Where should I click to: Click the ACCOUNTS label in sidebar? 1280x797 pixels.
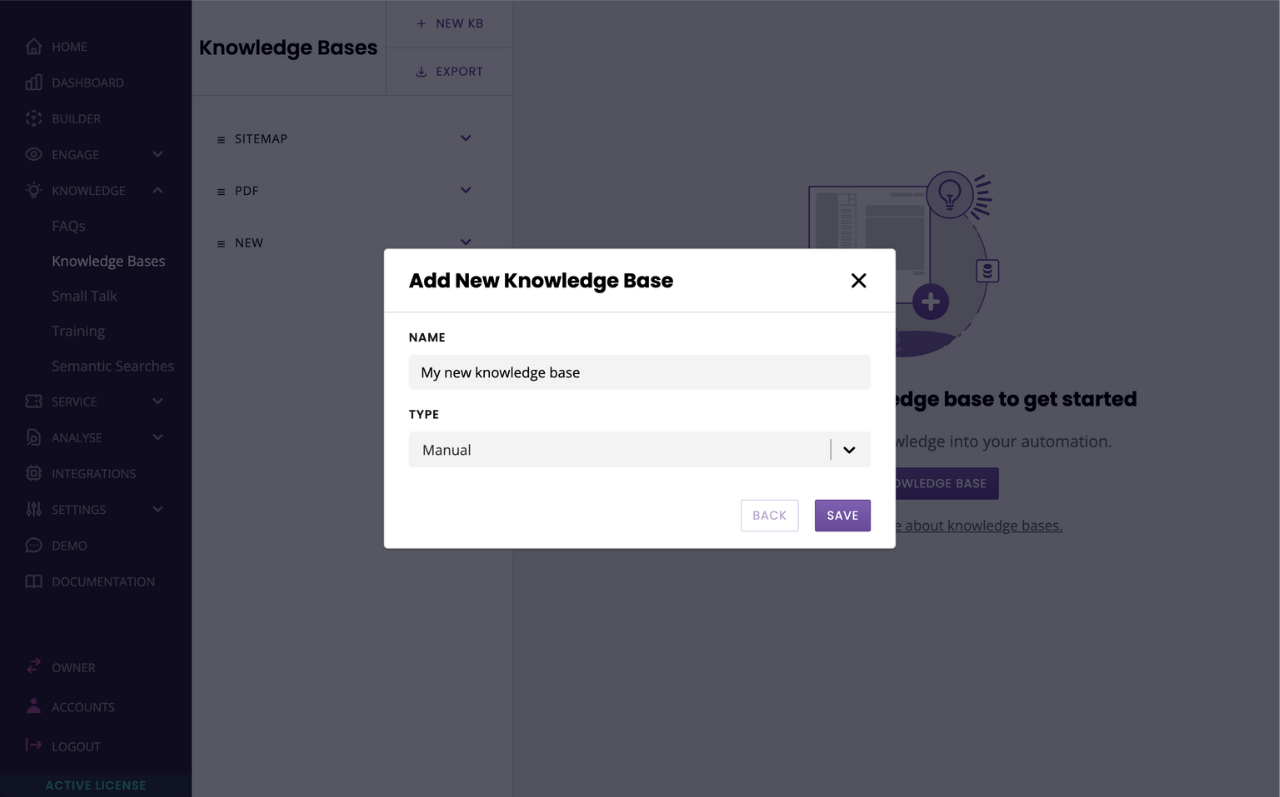tap(83, 706)
